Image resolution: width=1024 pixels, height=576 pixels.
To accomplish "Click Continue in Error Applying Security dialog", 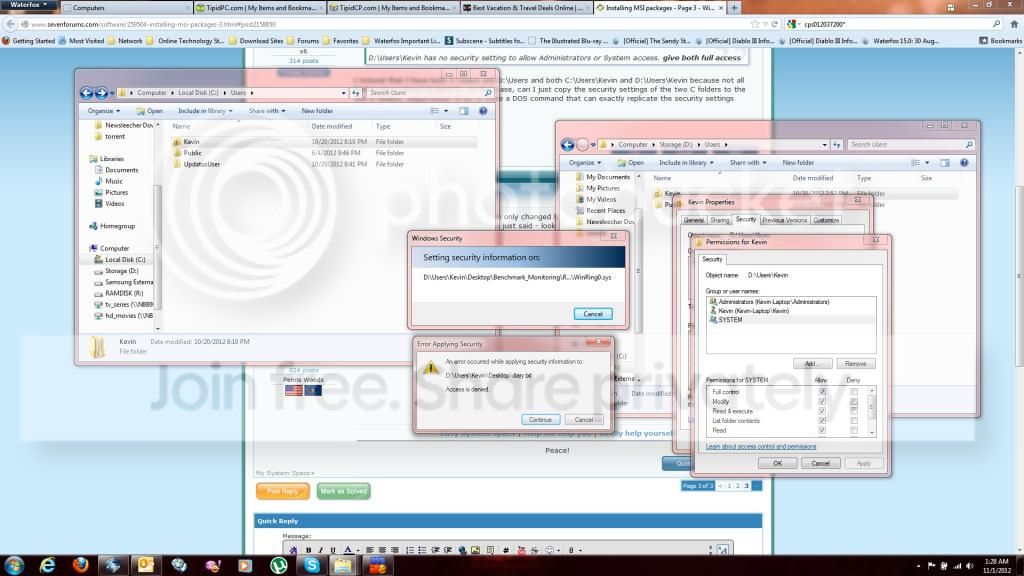I will [540, 419].
